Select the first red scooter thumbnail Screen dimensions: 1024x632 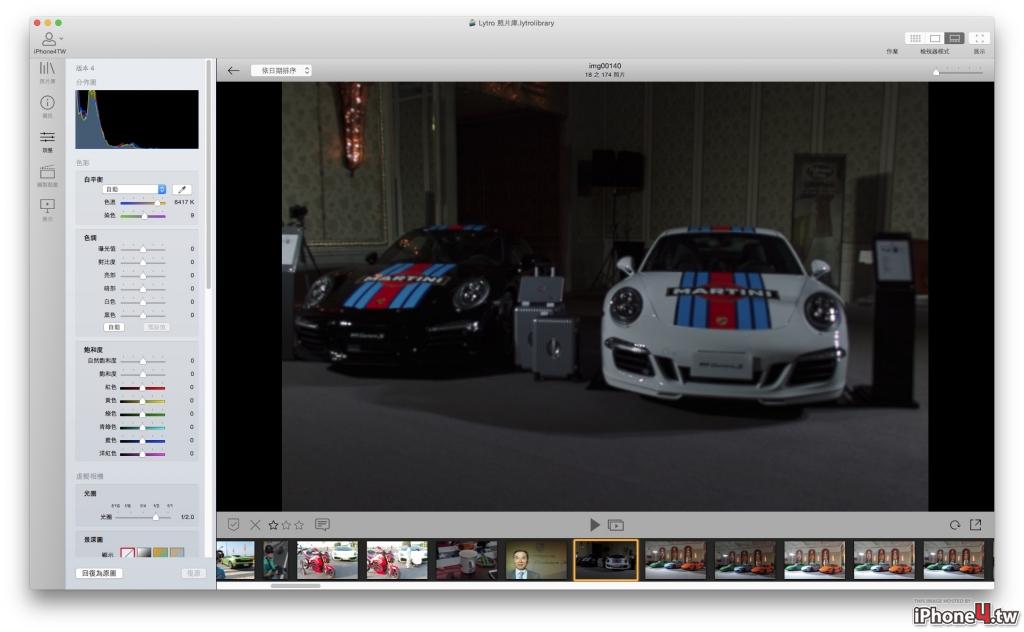tap(327, 560)
